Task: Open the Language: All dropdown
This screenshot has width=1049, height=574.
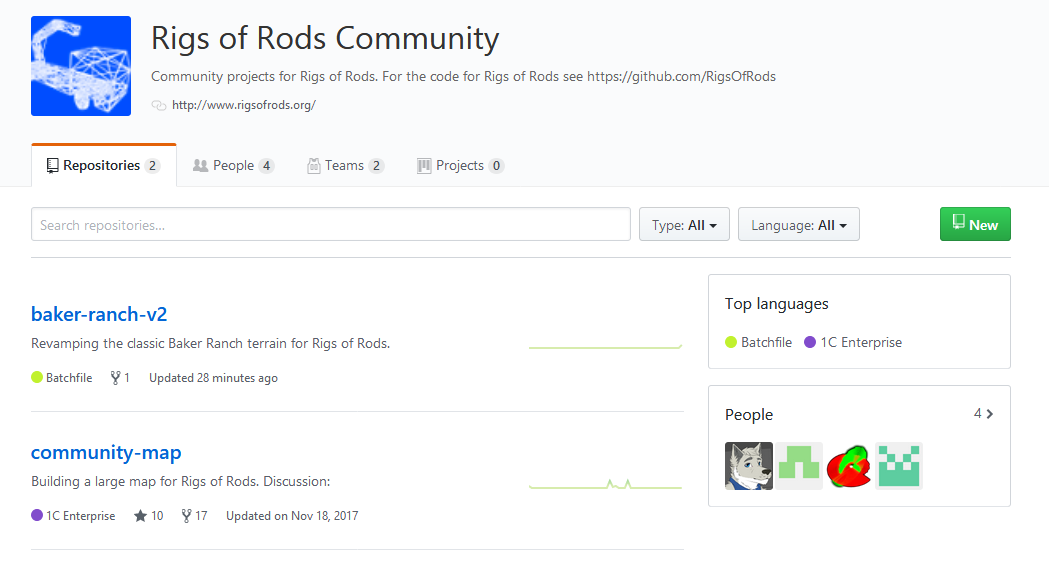Action: 798,224
